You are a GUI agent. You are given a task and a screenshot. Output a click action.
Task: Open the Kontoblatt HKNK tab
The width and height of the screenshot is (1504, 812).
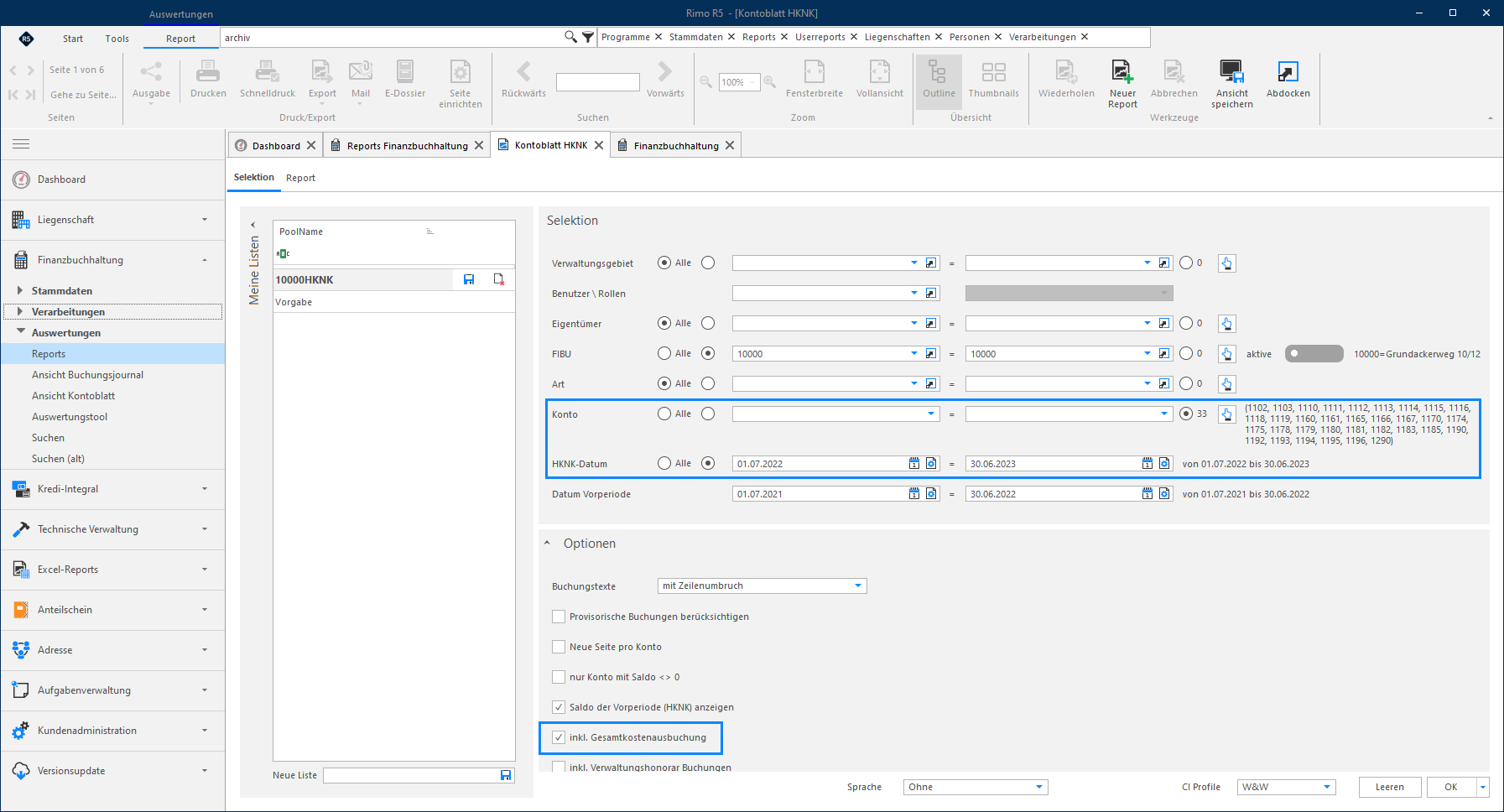551,145
